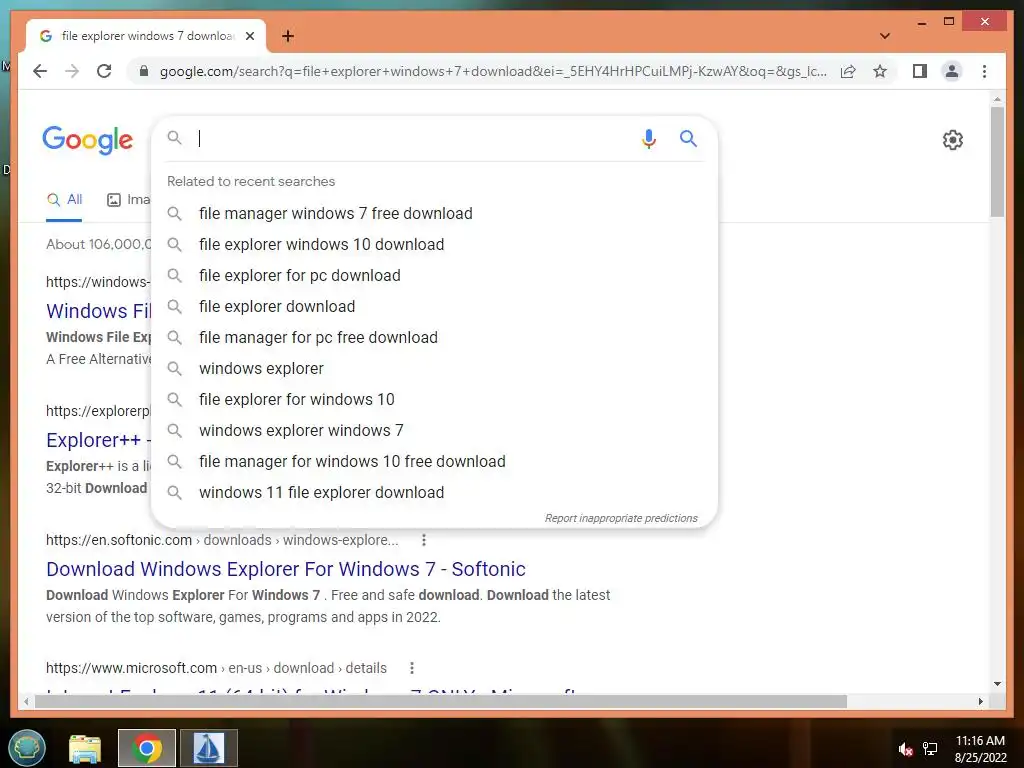This screenshot has width=1024, height=768.
Task: Click the www.microsoft.com result URL
Action: (x=216, y=668)
